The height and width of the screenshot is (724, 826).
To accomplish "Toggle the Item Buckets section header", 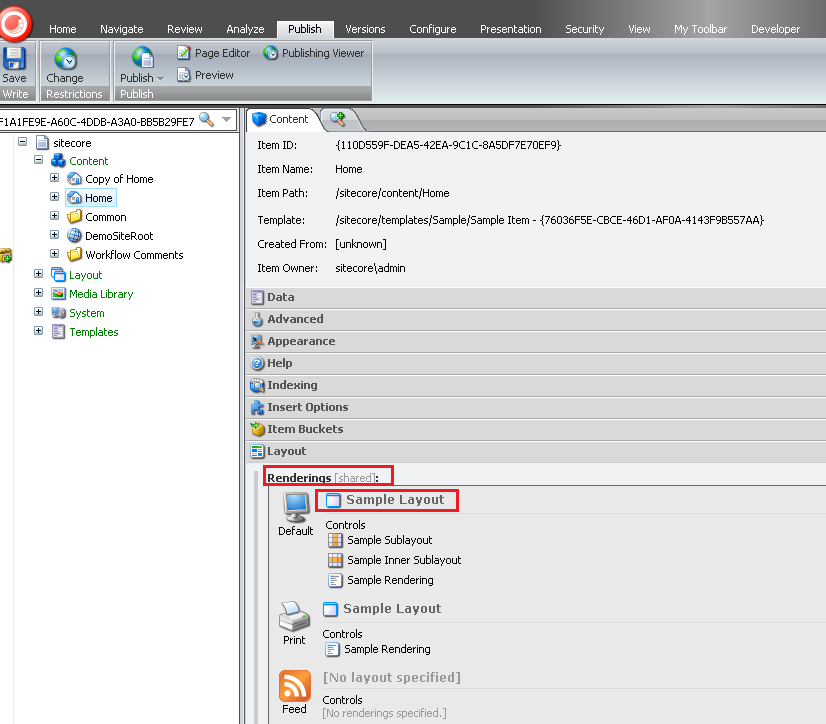I will (x=536, y=429).
